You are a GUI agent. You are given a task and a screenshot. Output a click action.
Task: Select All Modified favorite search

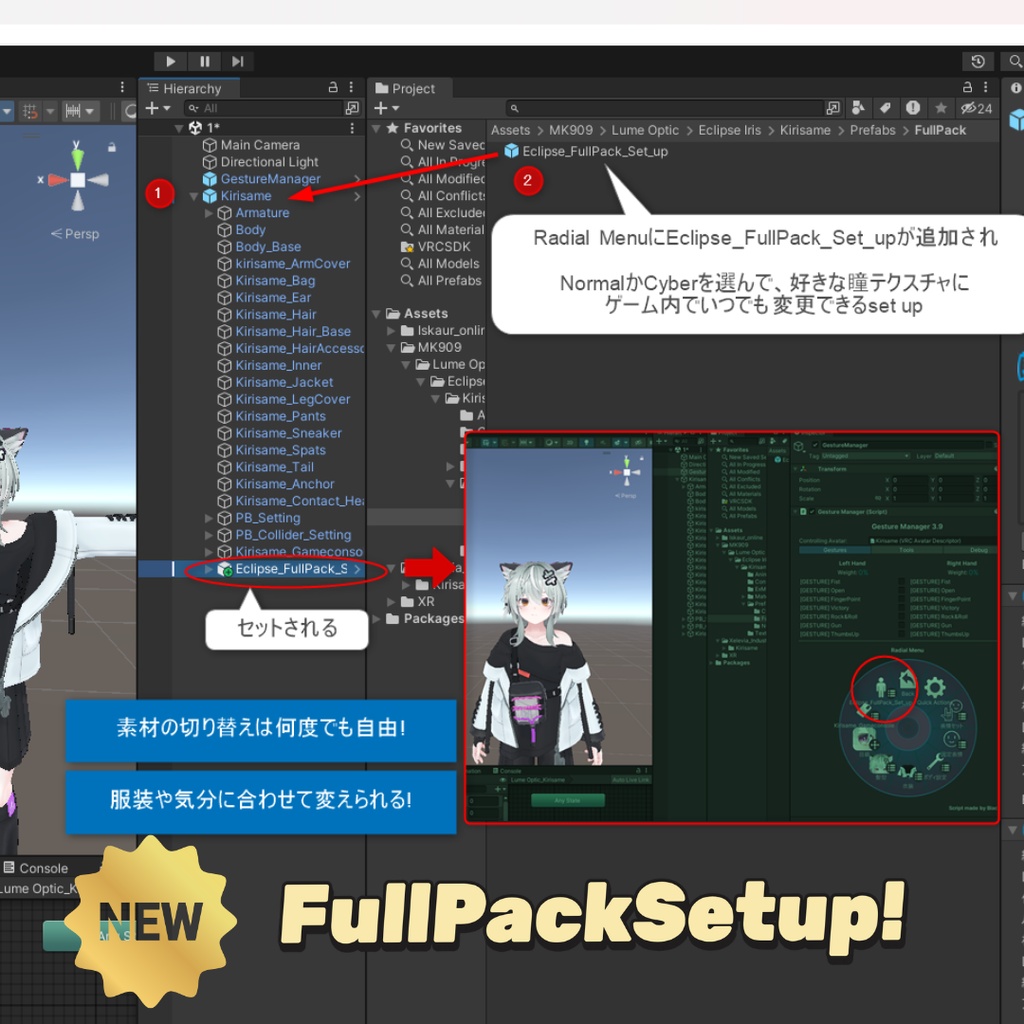click(x=443, y=179)
